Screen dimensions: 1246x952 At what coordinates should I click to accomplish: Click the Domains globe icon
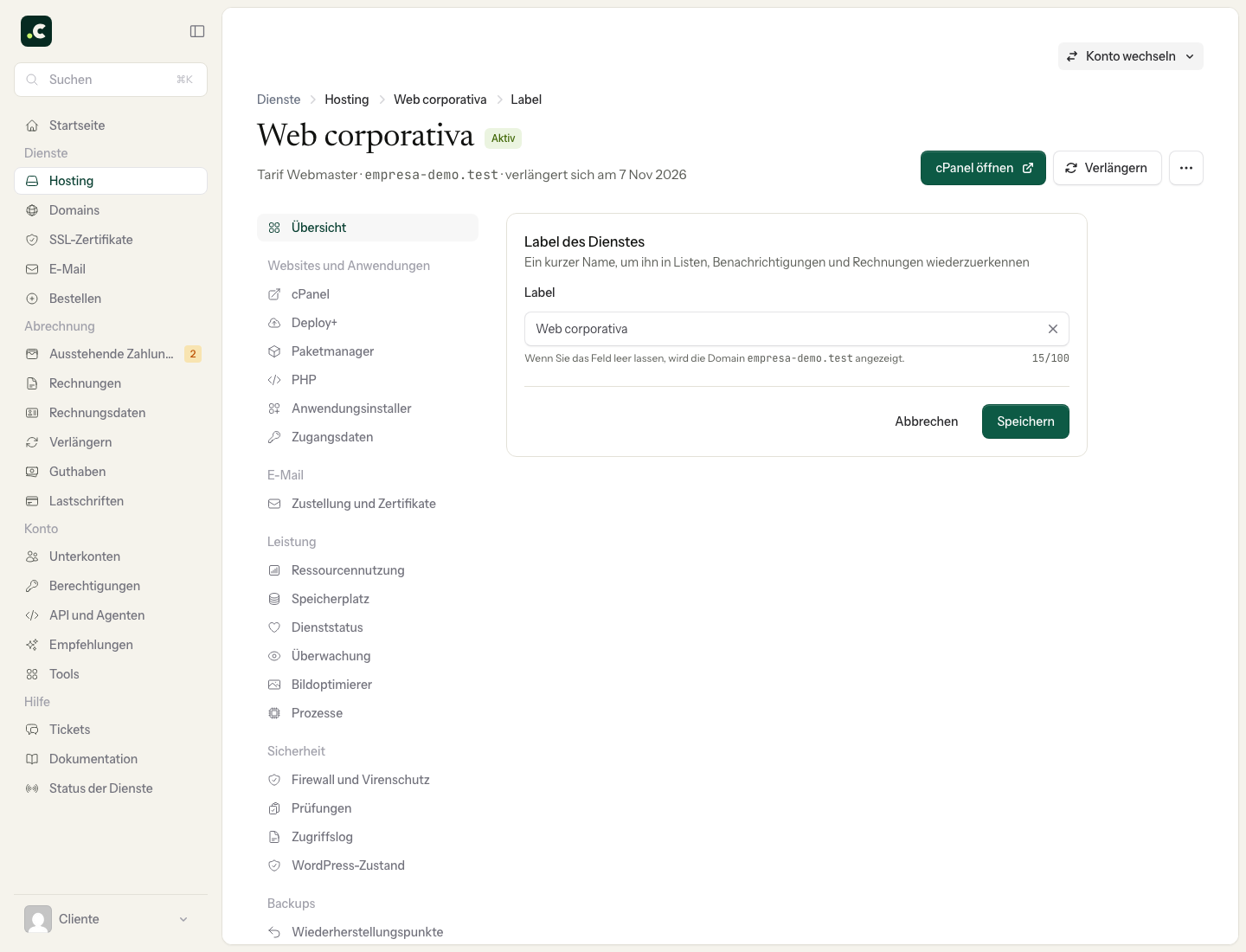tap(32, 210)
